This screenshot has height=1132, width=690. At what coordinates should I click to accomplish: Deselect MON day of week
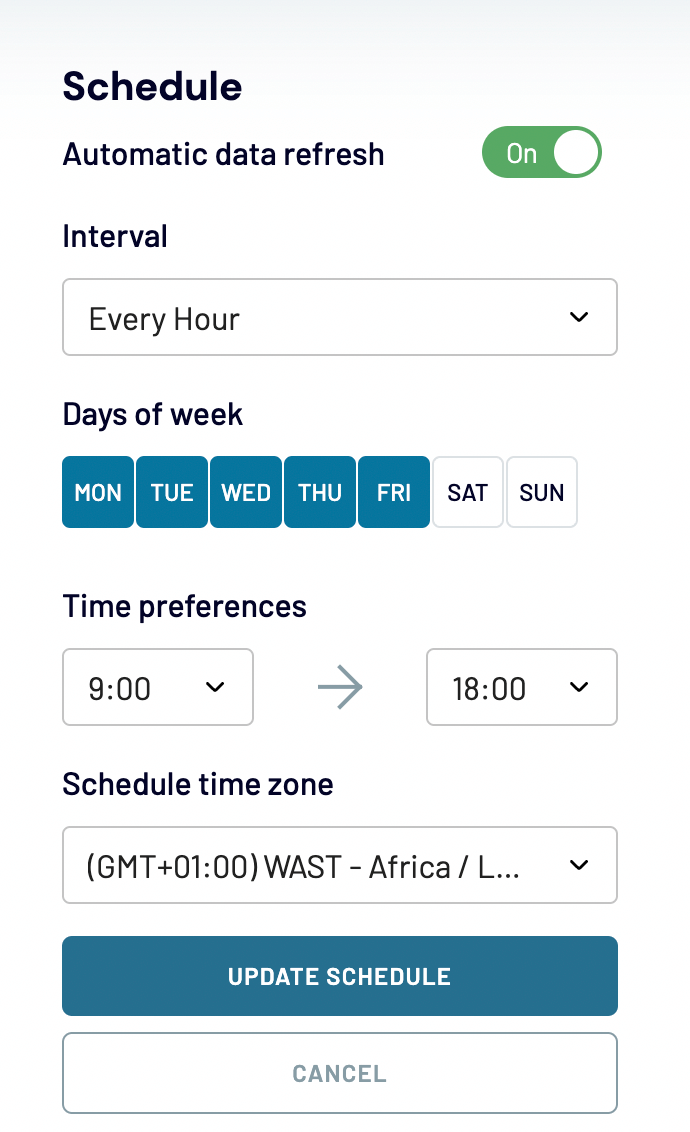click(x=98, y=492)
